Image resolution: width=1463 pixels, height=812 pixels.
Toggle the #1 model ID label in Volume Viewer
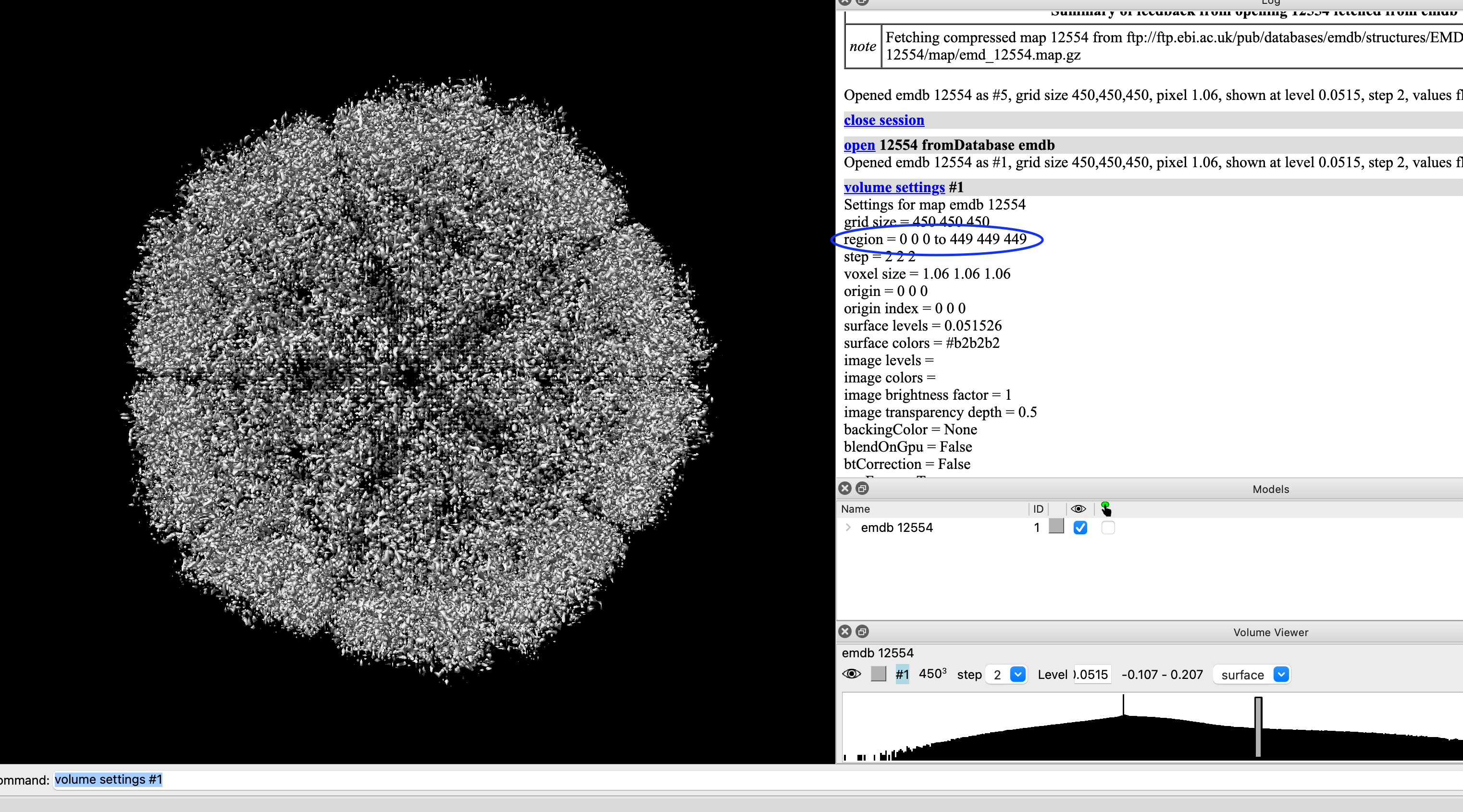click(x=902, y=675)
